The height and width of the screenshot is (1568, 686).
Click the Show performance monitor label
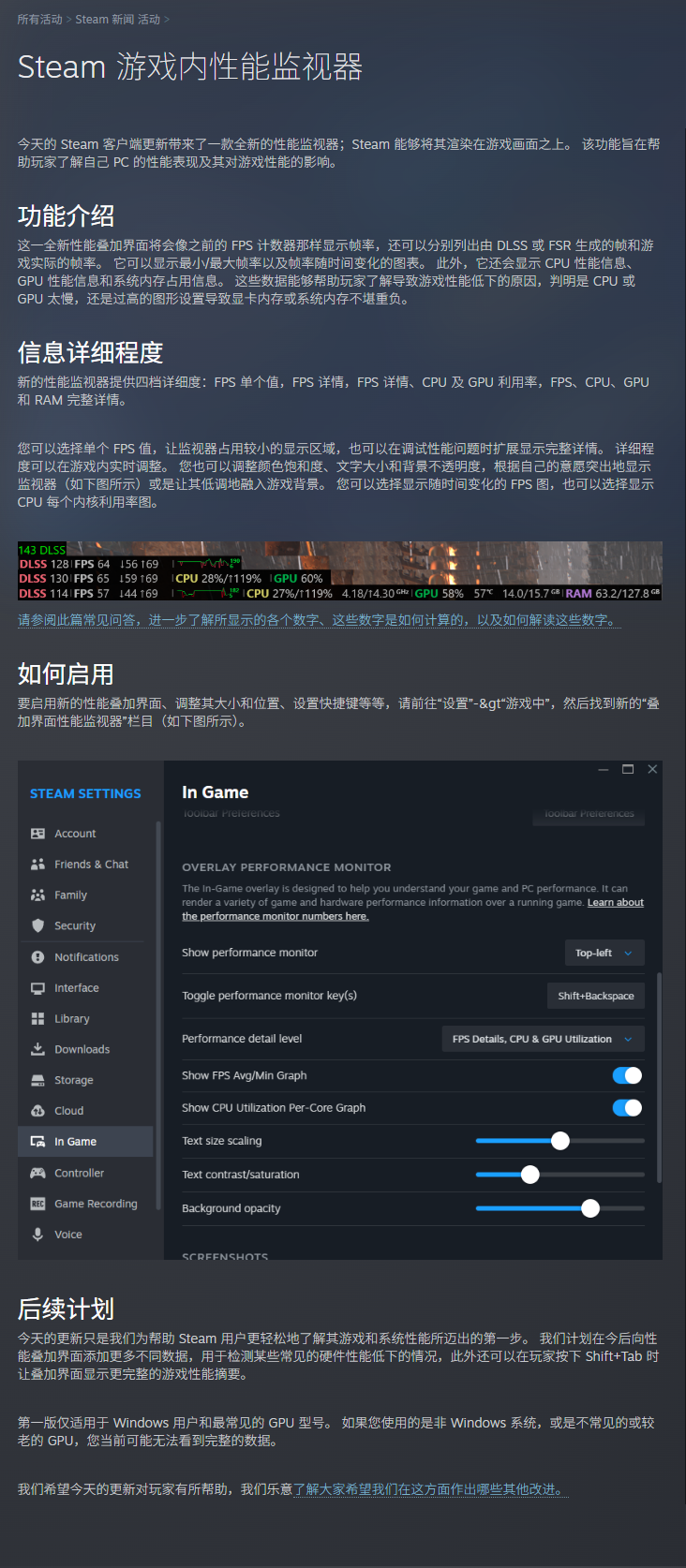coord(249,953)
